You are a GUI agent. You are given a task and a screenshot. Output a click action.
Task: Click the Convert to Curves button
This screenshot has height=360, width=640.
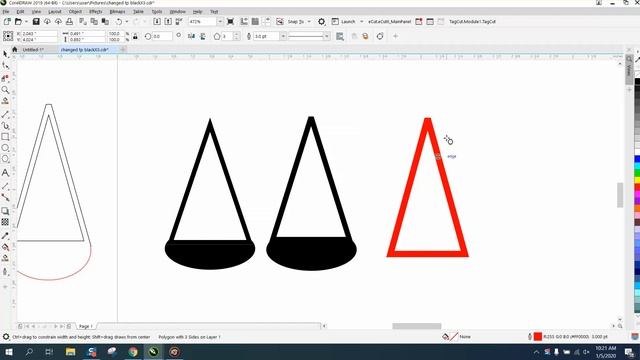pyautogui.click(x=380, y=36)
